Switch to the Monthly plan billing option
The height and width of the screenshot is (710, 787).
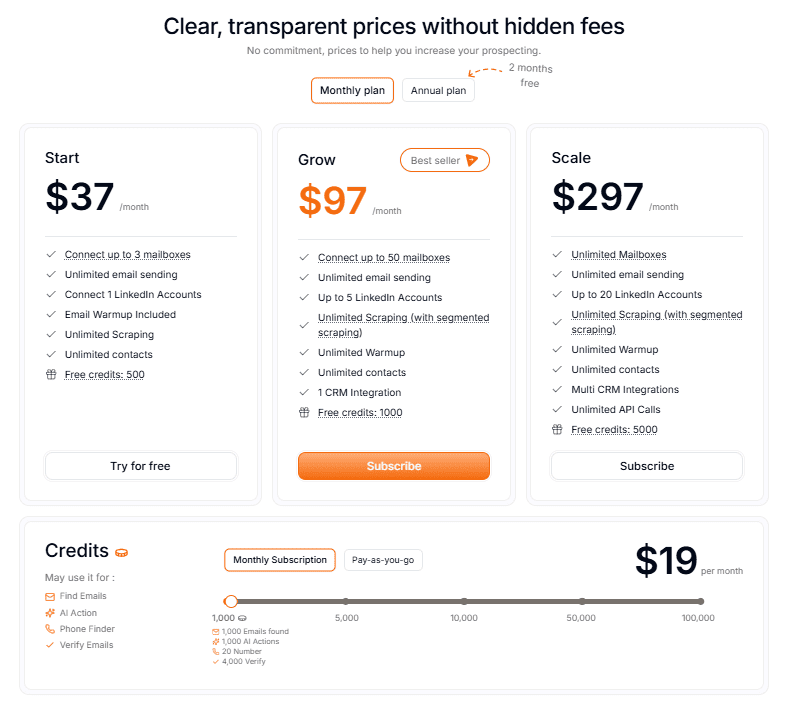[352, 91]
